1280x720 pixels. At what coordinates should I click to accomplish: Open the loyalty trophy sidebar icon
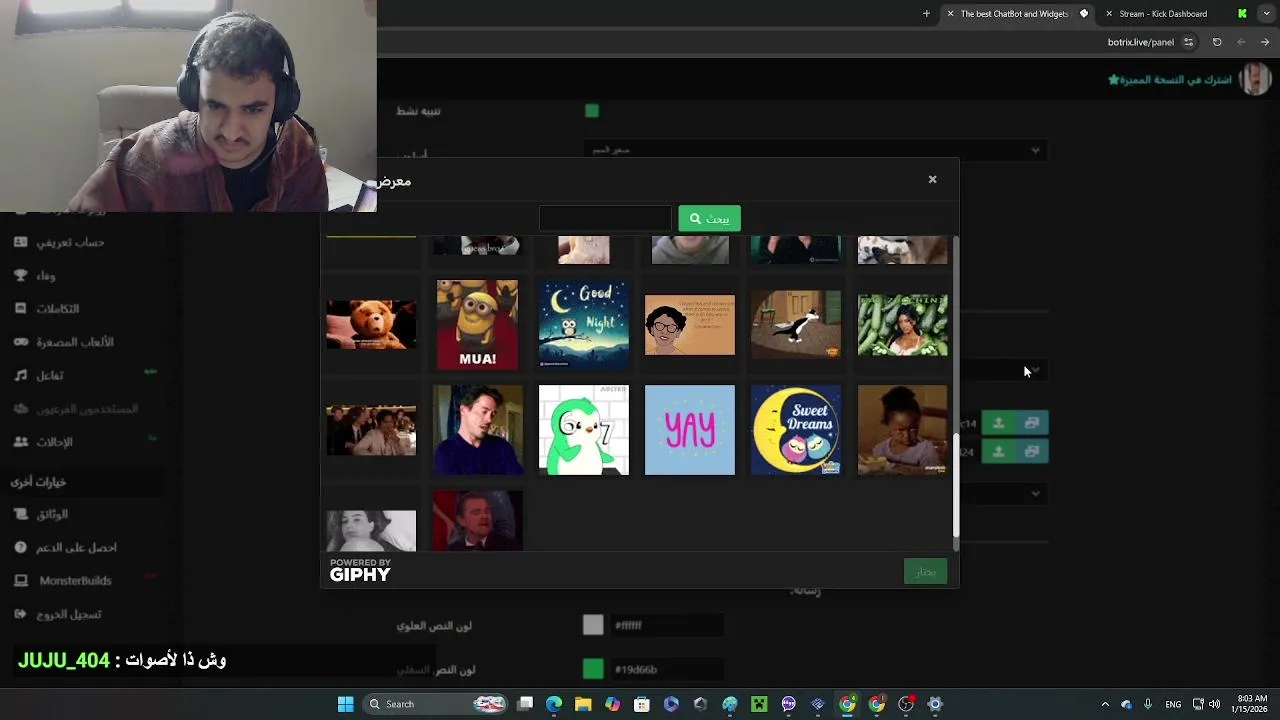pyautogui.click(x=20, y=275)
